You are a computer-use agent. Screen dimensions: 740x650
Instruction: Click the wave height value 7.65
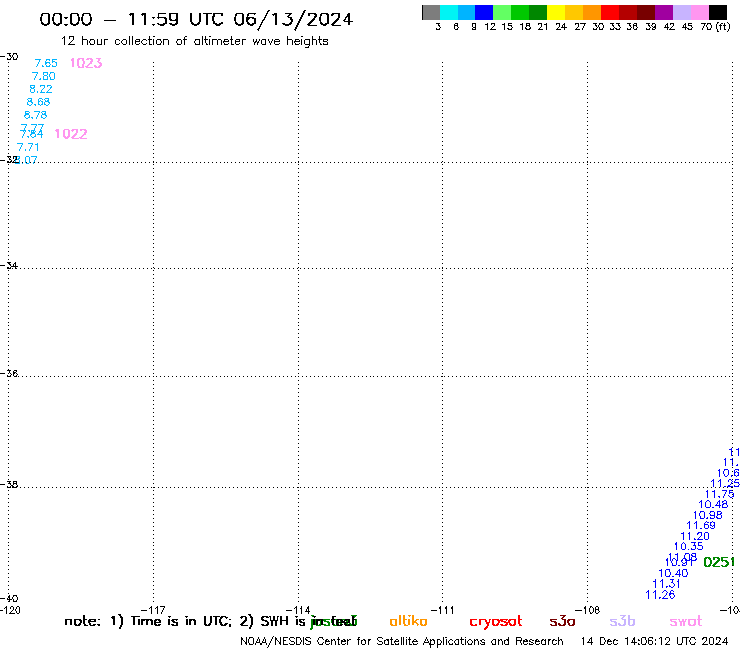click(46, 63)
